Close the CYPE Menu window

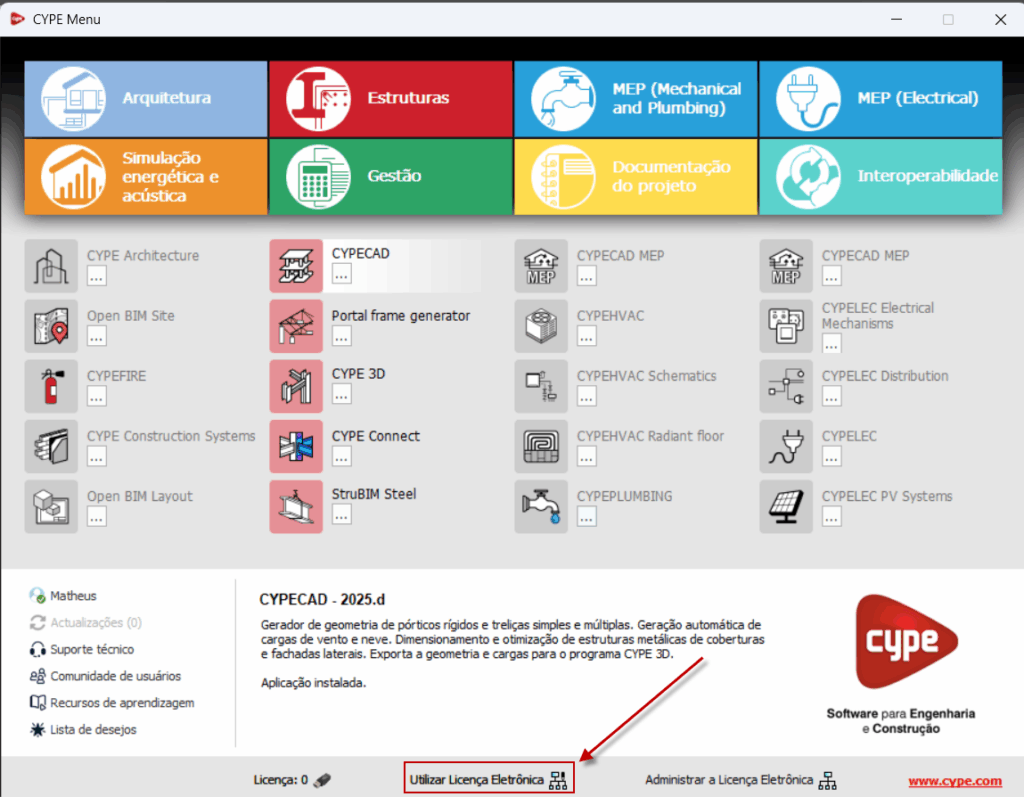click(1000, 20)
